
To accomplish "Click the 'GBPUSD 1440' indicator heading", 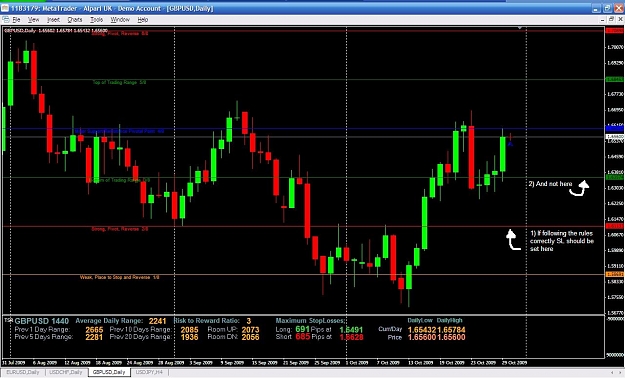I will (x=41, y=321).
